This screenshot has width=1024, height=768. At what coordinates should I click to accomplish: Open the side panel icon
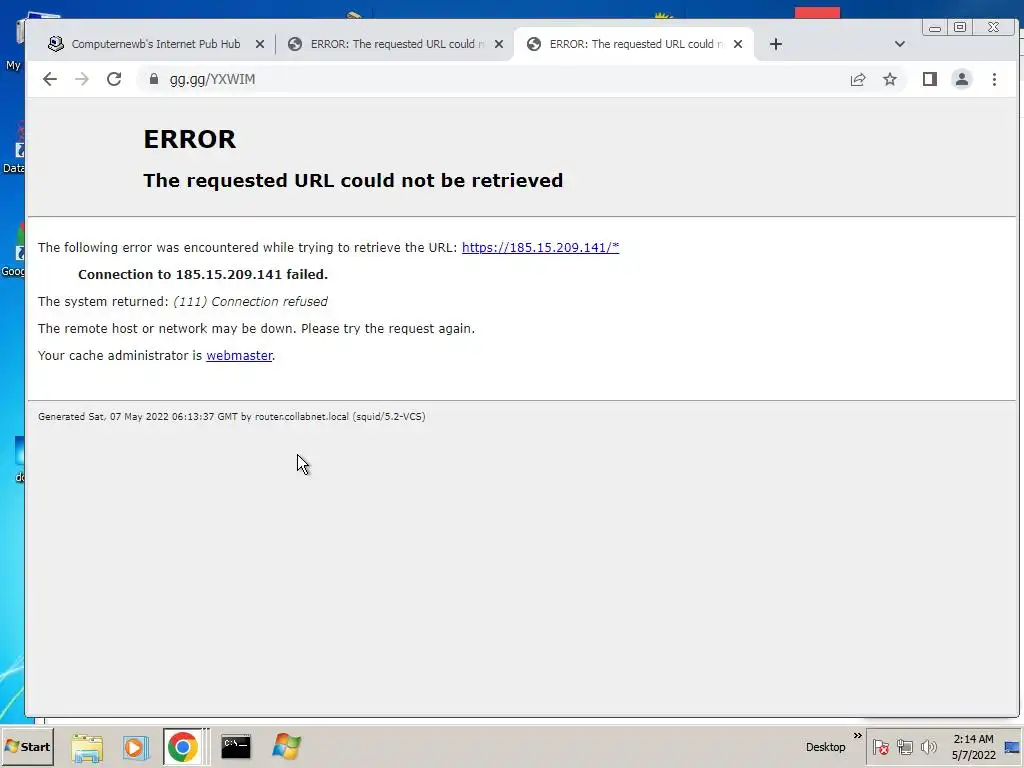click(x=929, y=80)
